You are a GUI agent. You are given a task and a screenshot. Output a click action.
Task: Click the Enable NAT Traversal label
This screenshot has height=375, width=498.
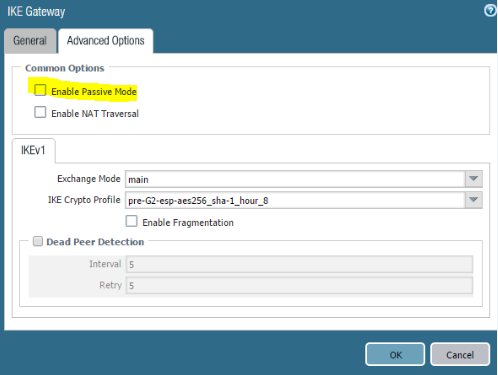pos(95,114)
